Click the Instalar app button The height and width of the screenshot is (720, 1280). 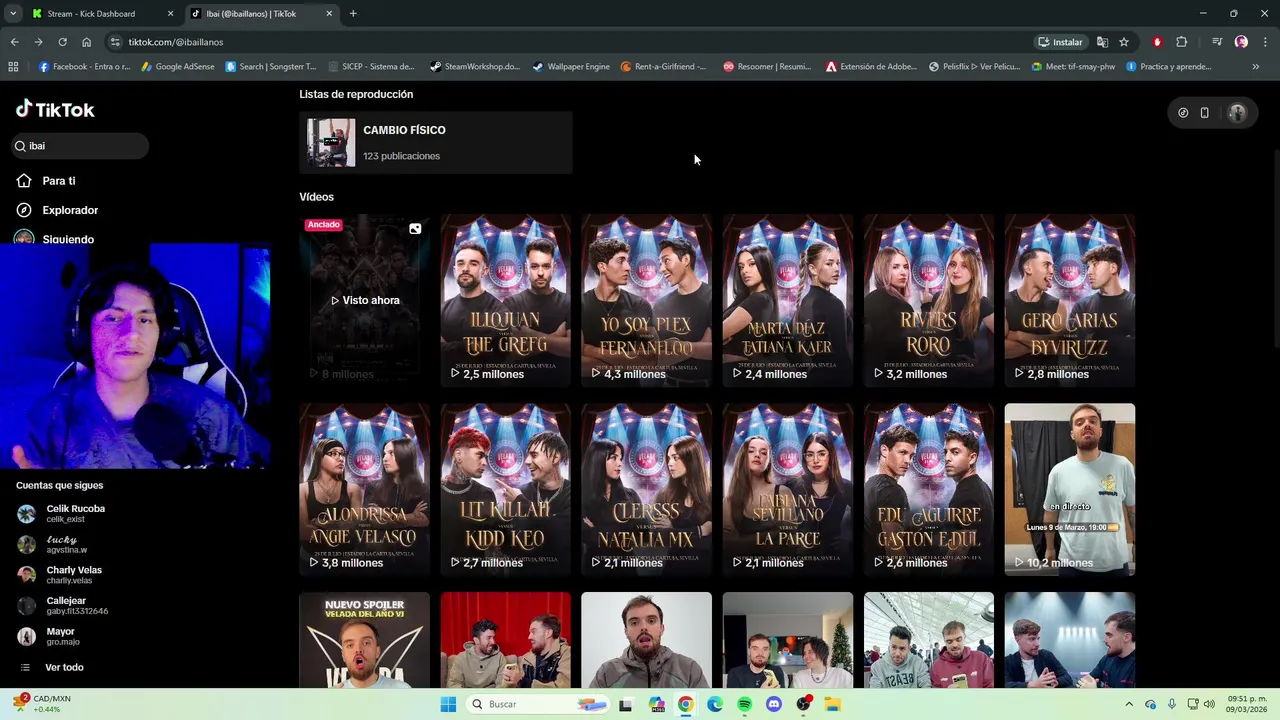point(1061,42)
